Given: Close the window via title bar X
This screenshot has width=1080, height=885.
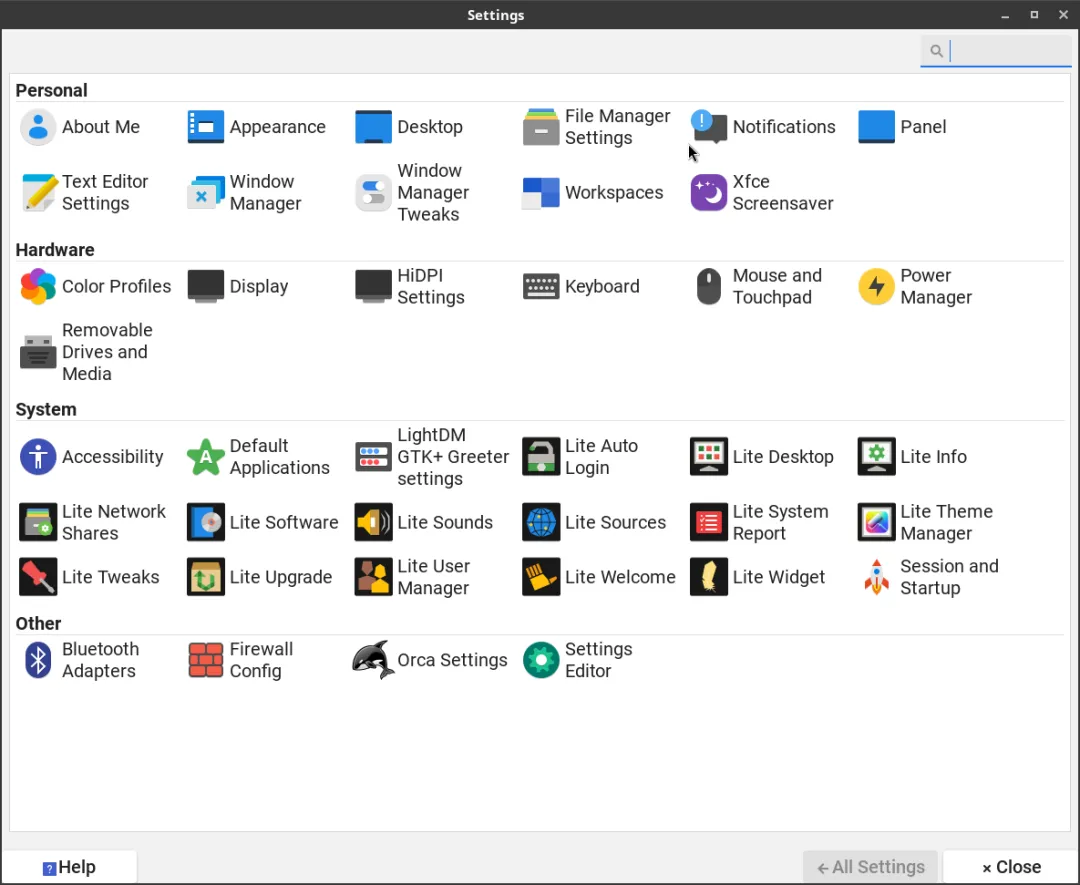Looking at the screenshot, I should (x=1063, y=14).
